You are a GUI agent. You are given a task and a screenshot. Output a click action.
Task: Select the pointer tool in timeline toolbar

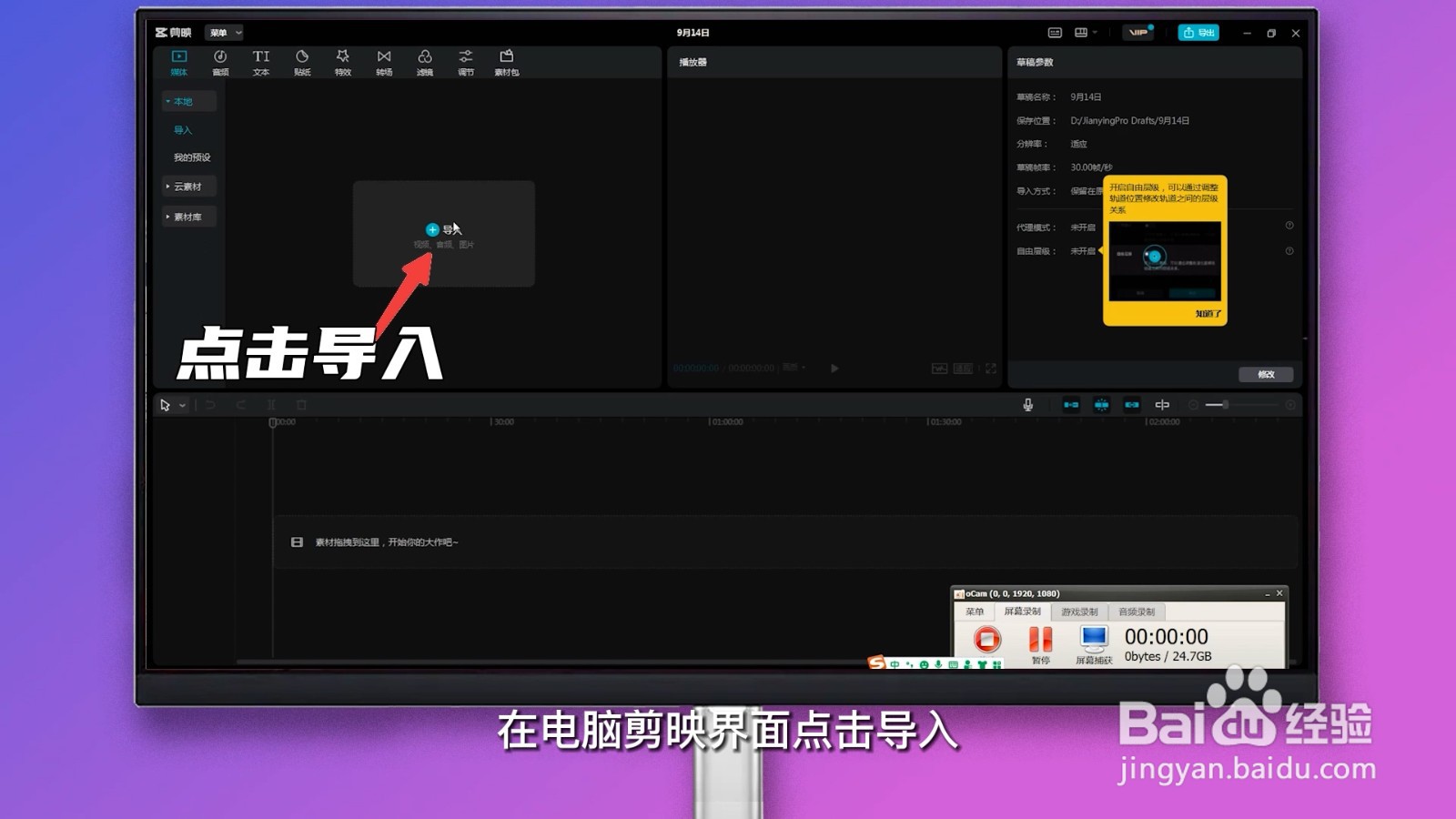coord(165,405)
